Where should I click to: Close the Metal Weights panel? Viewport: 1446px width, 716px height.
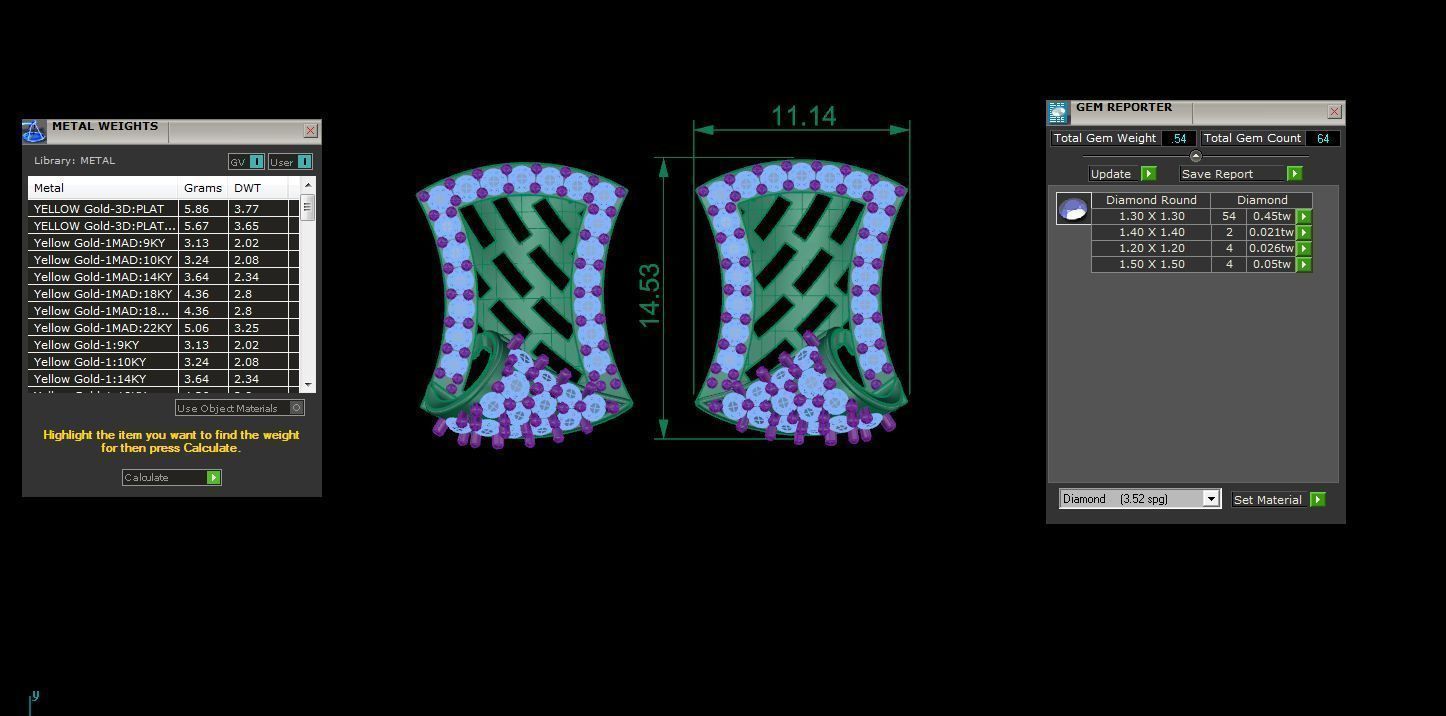(x=310, y=131)
